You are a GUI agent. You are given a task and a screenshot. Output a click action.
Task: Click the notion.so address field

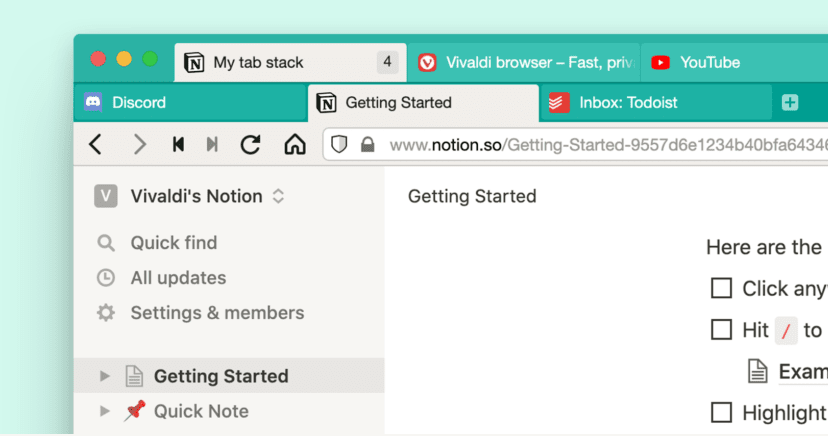(576, 144)
